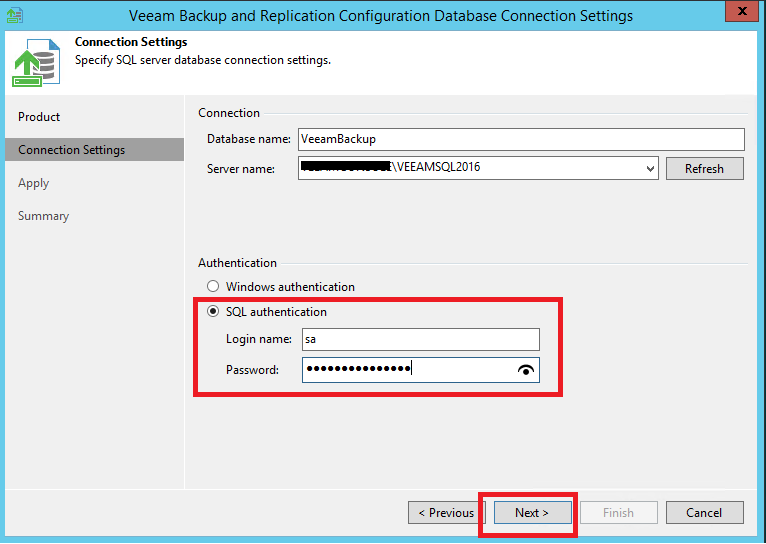Click the 'Authentication' group heading
The height and width of the screenshot is (544, 766).
click(x=237, y=263)
